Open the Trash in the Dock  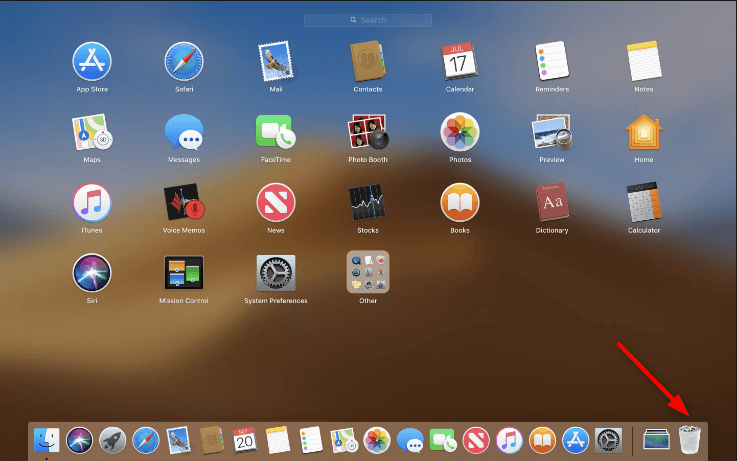(690, 439)
